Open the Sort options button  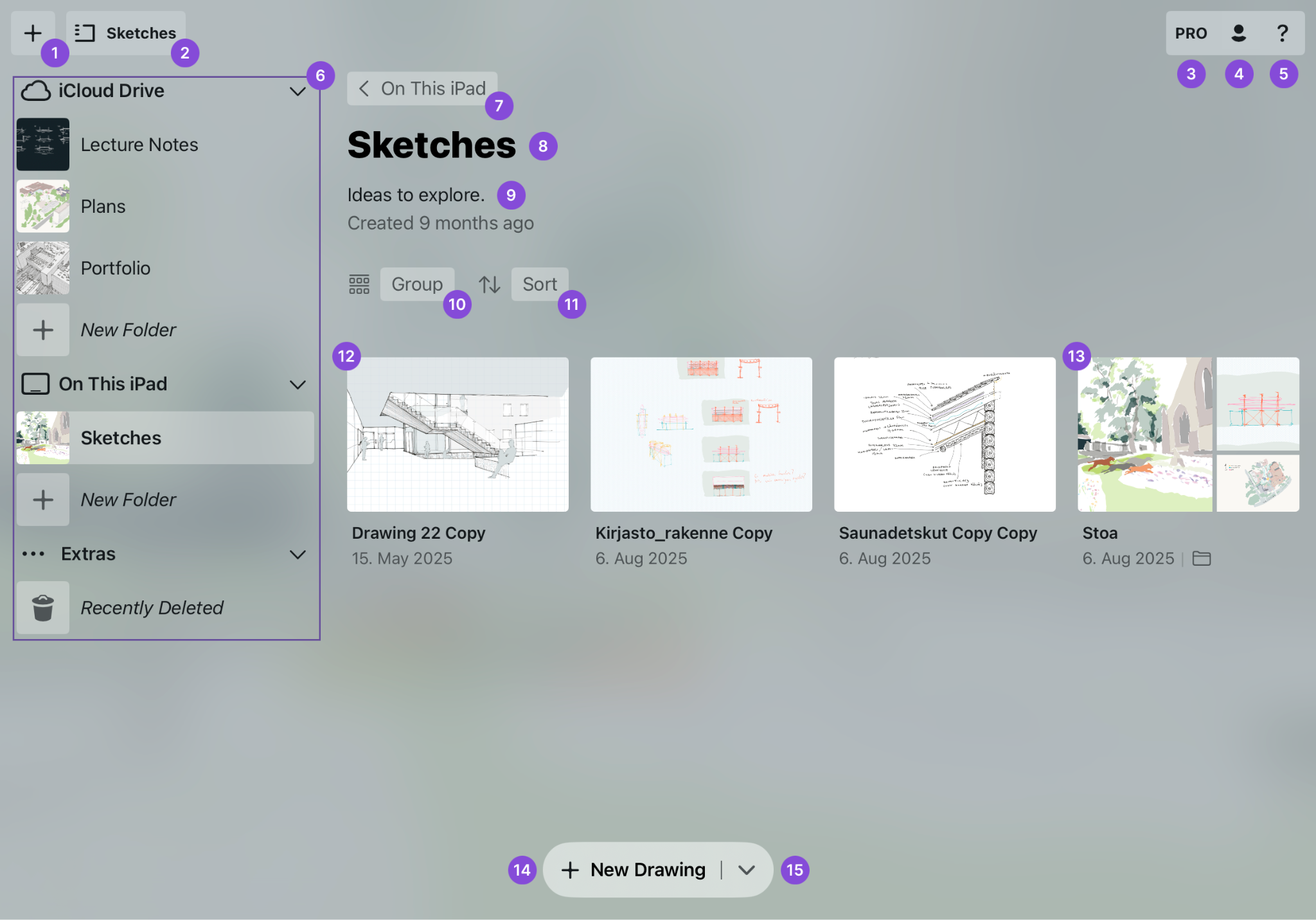540,284
